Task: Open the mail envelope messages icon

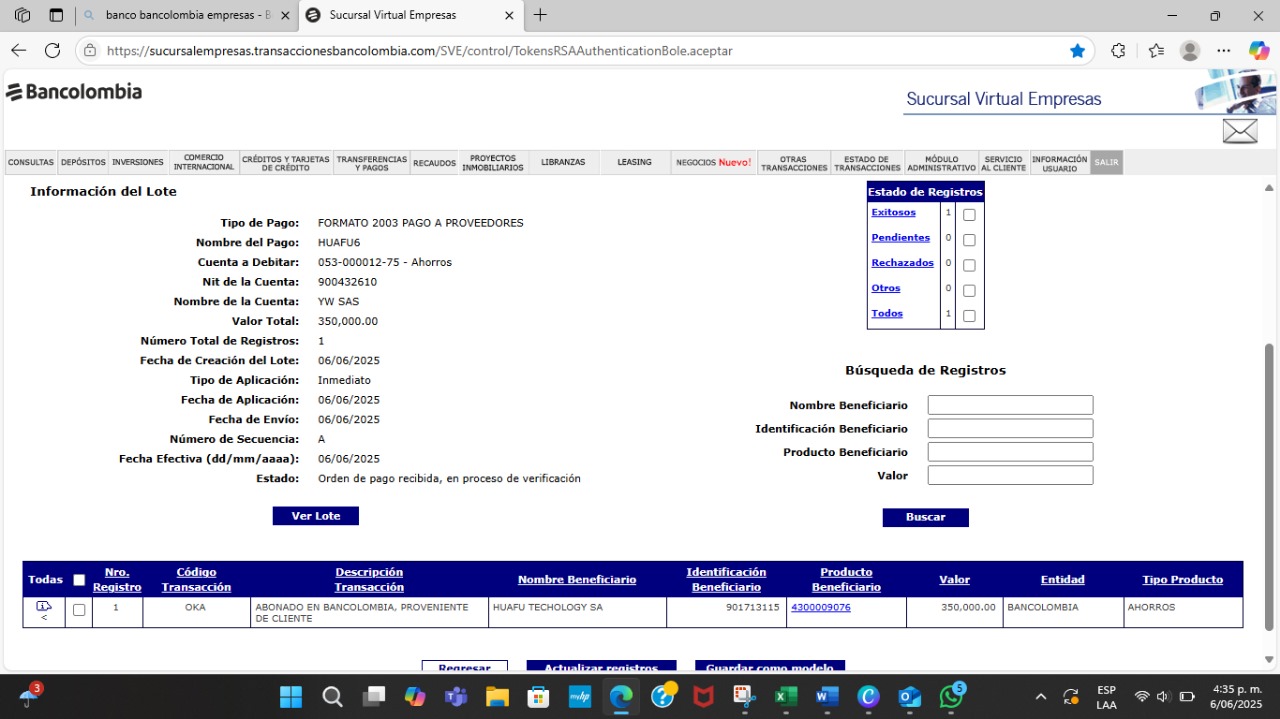Action: (1240, 131)
